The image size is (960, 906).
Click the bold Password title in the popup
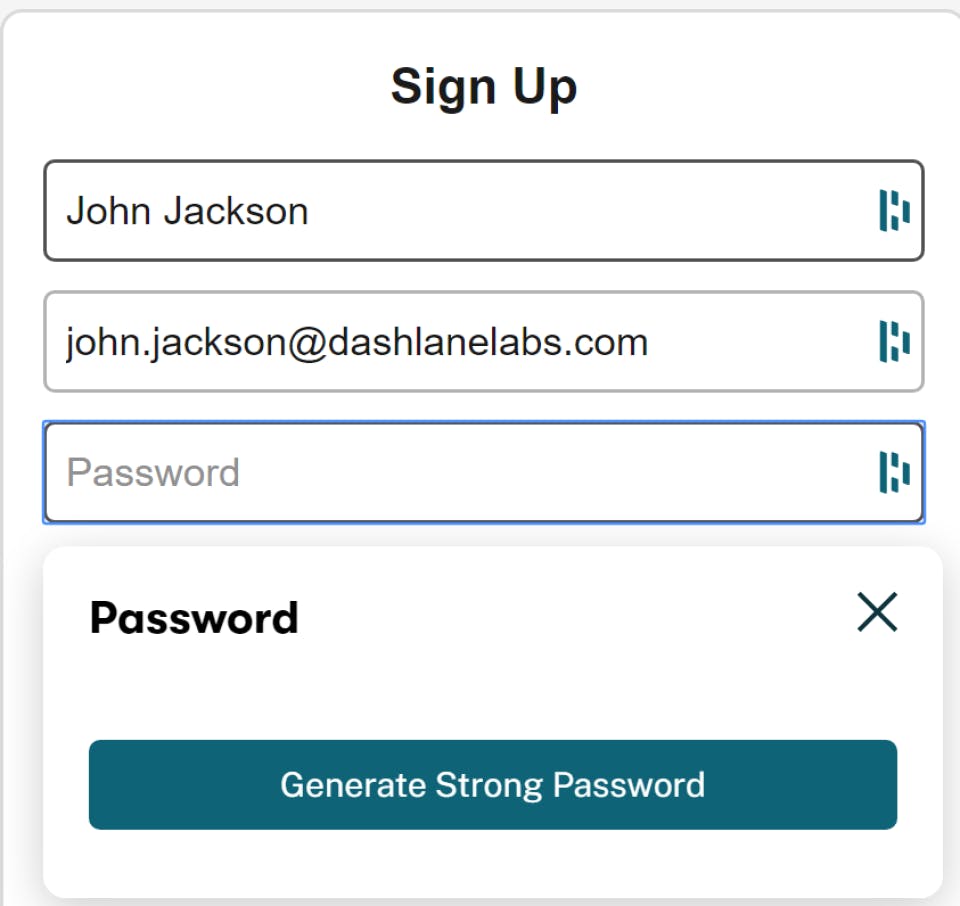194,618
